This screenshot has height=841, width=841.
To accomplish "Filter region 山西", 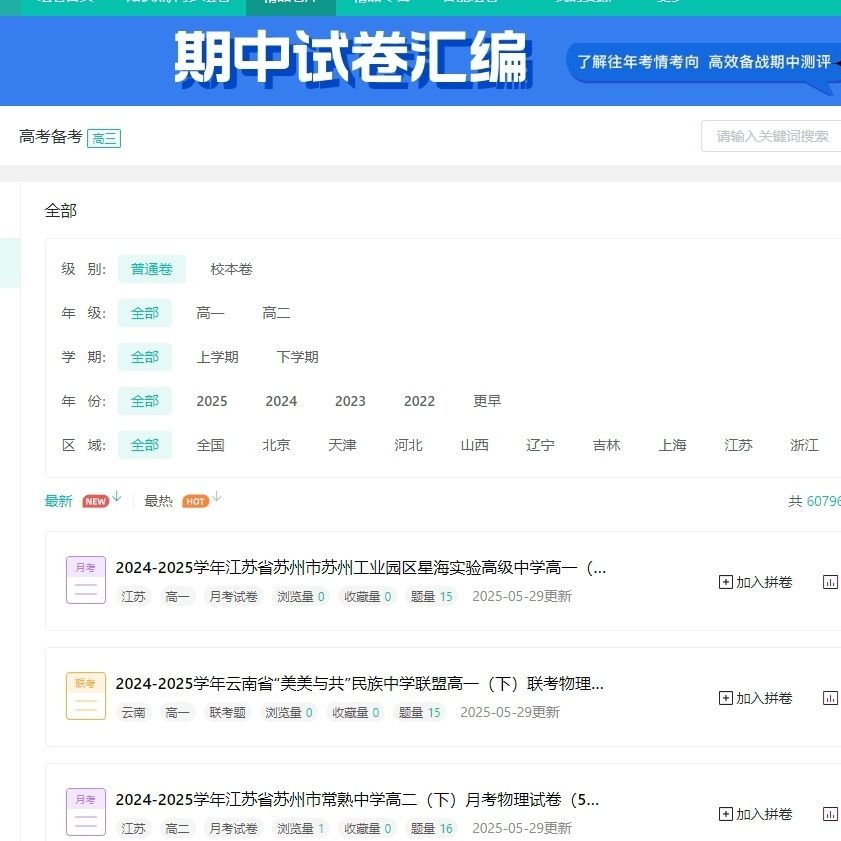I will click(475, 445).
